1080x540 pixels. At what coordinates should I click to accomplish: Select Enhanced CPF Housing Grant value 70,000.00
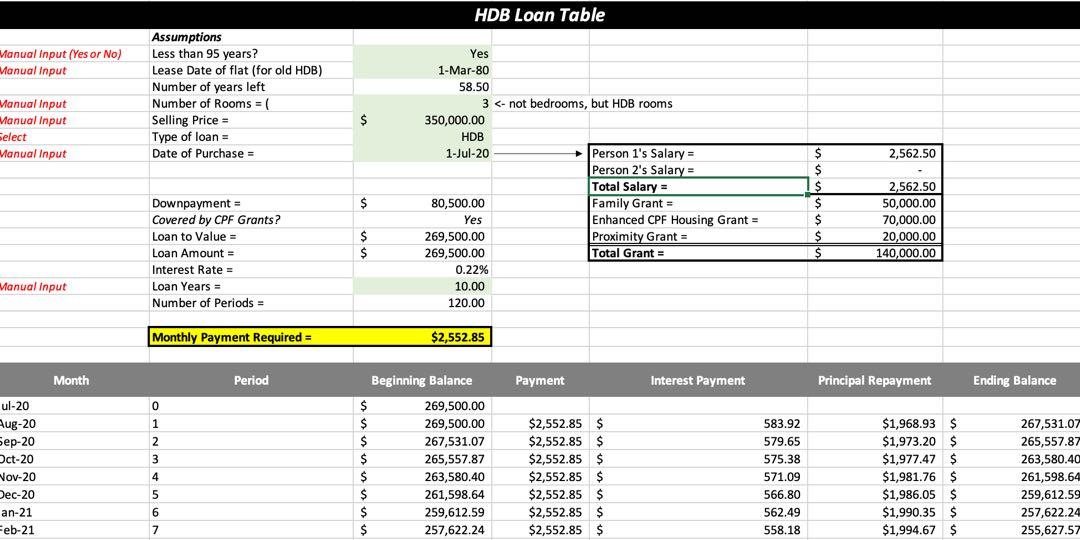pos(875,220)
